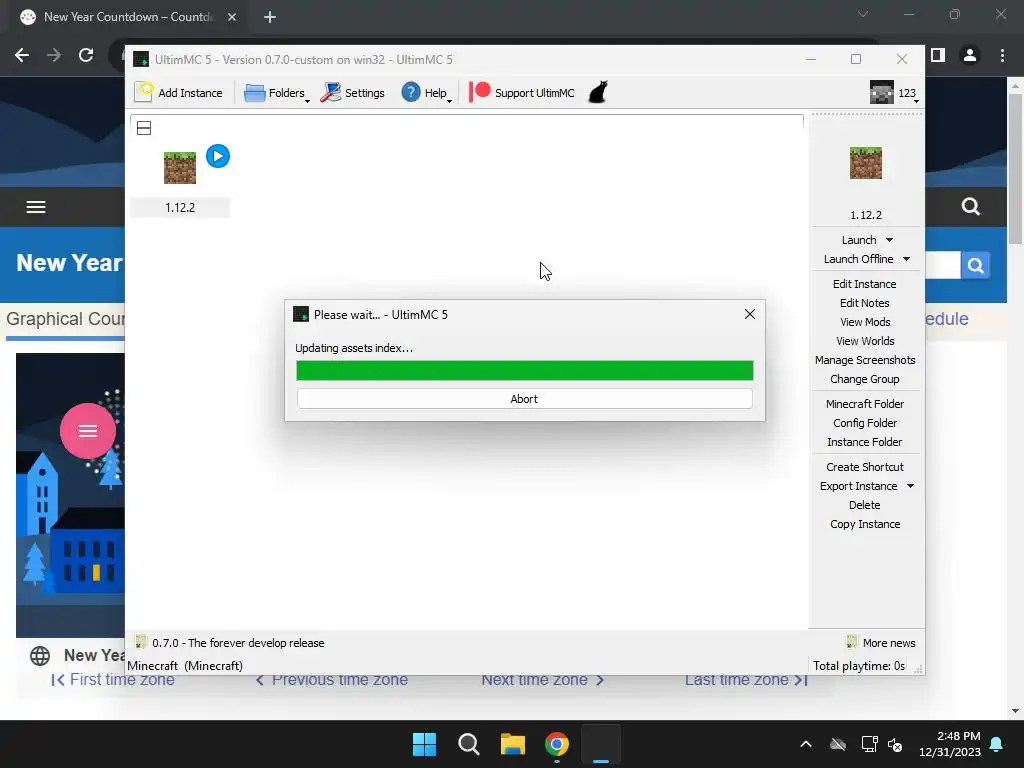Click the Next time zone link

[543, 679]
